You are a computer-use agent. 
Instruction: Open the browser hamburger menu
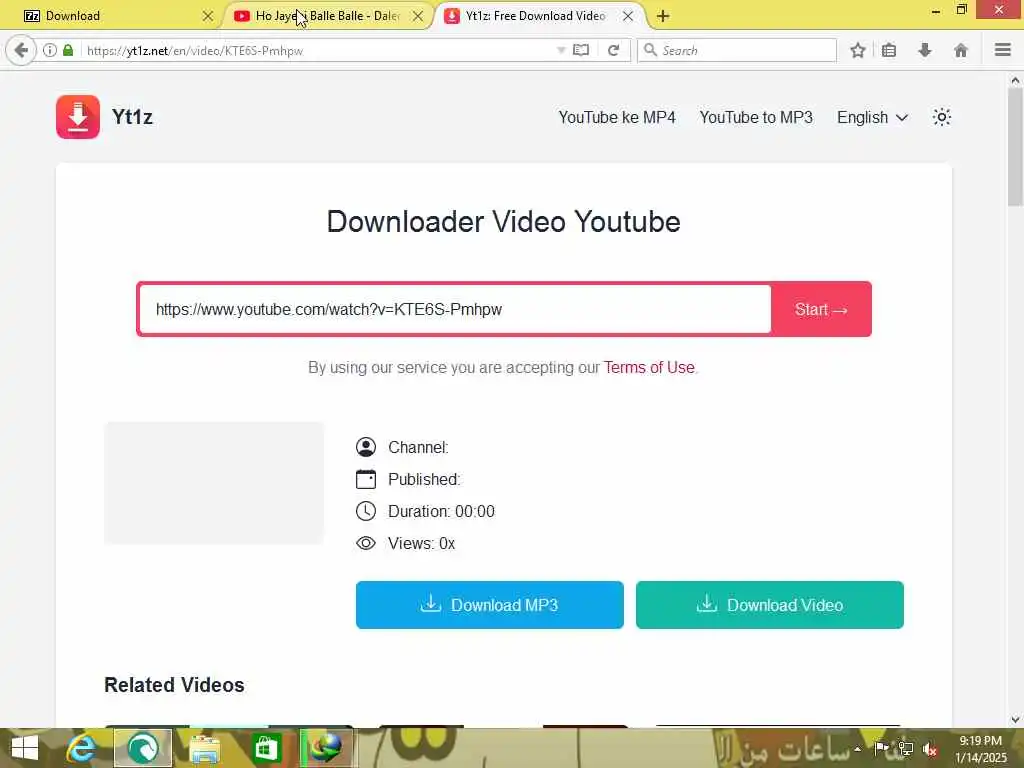[1003, 50]
